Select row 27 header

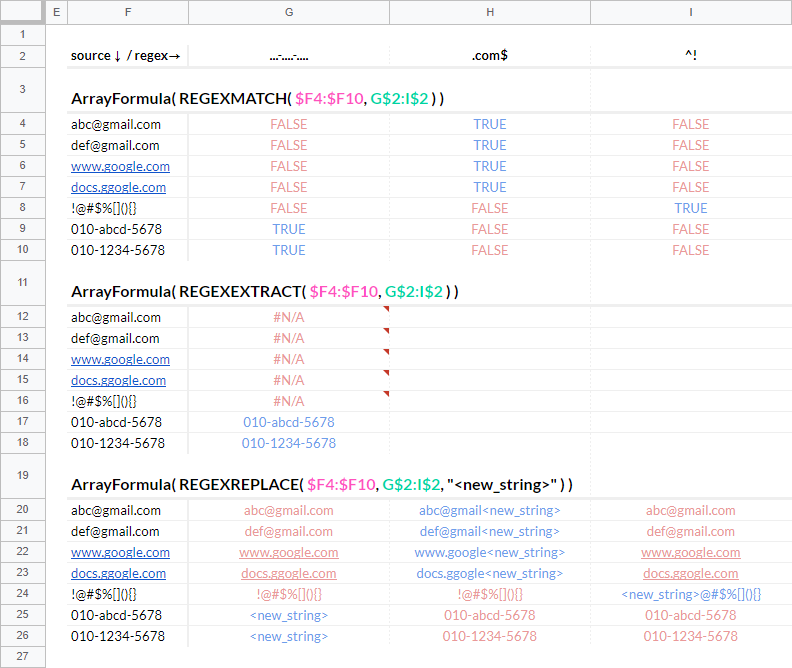[22, 656]
